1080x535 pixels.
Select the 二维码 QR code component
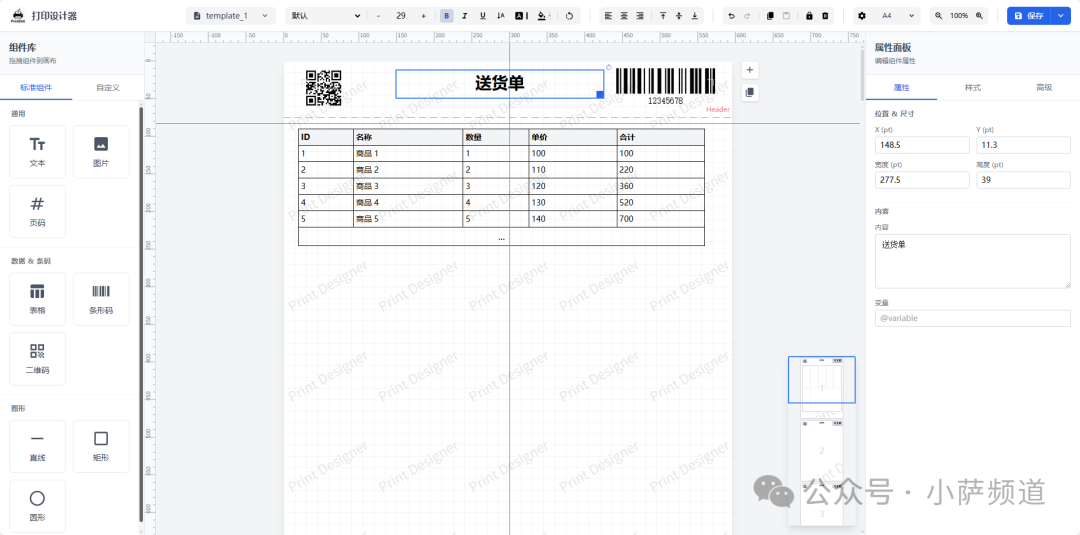(x=37, y=359)
